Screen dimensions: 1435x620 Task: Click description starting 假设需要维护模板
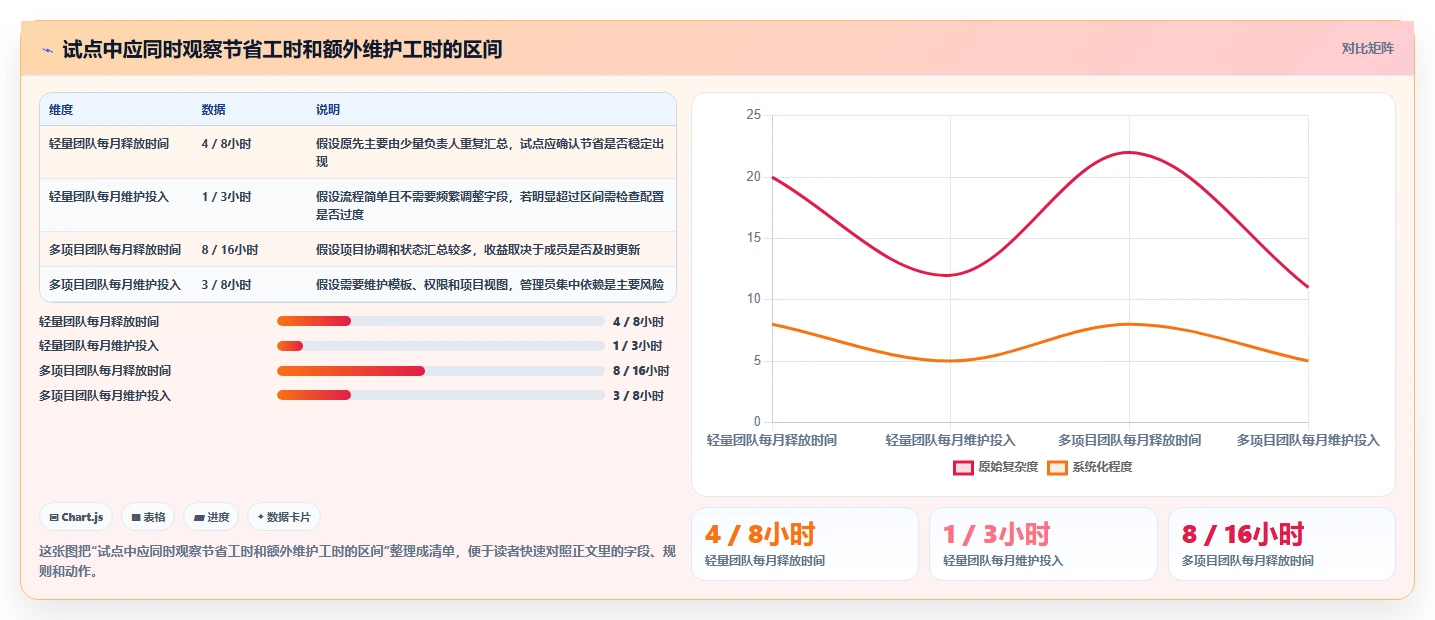pos(490,285)
